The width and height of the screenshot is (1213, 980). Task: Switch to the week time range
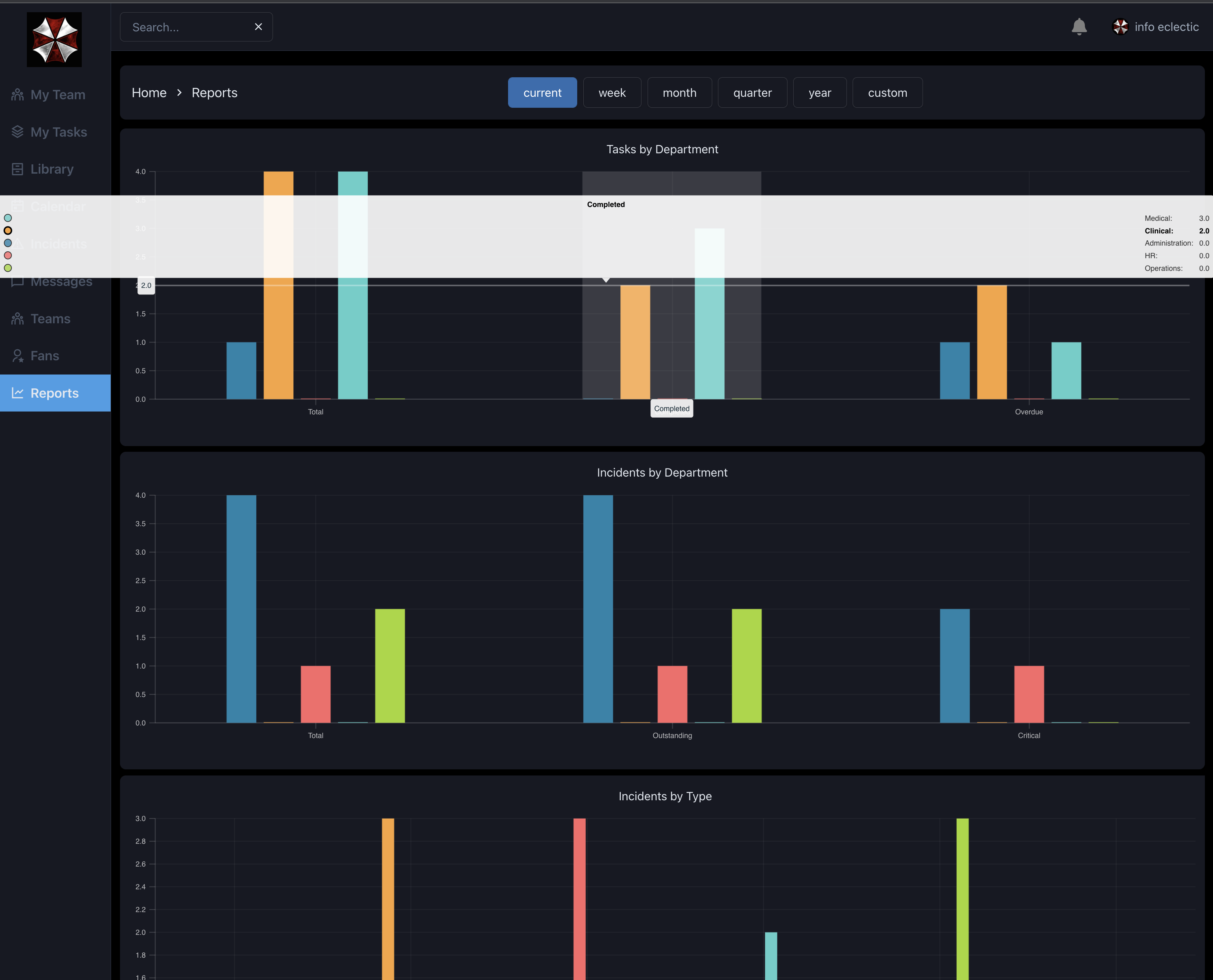click(612, 92)
